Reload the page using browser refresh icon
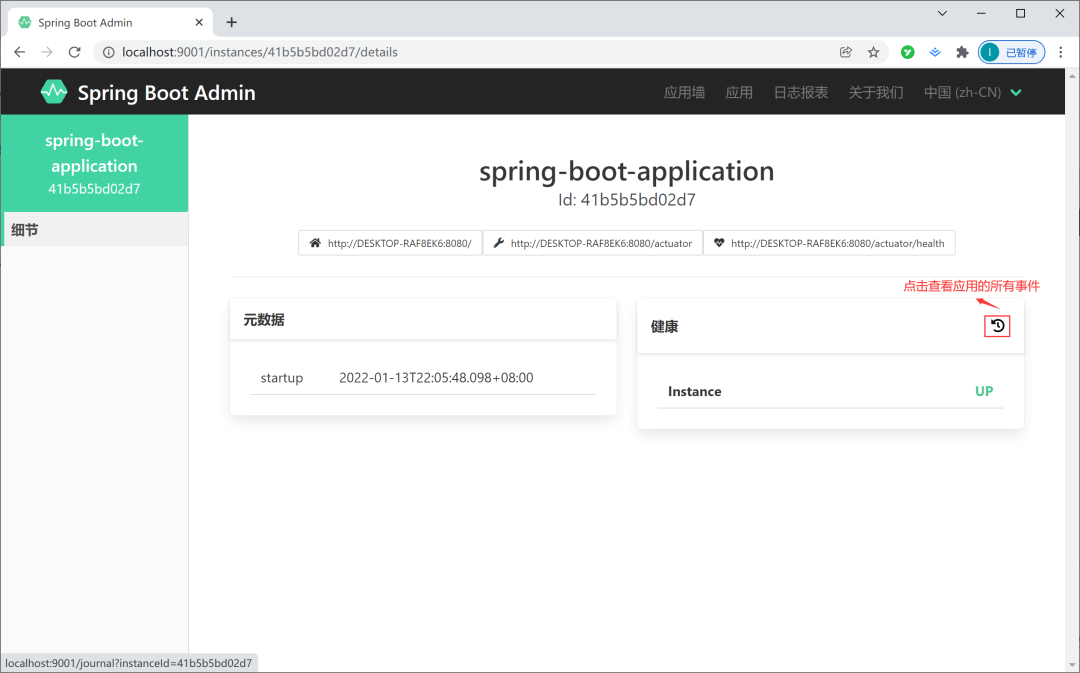The width and height of the screenshot is (1080, 673). 75,52
